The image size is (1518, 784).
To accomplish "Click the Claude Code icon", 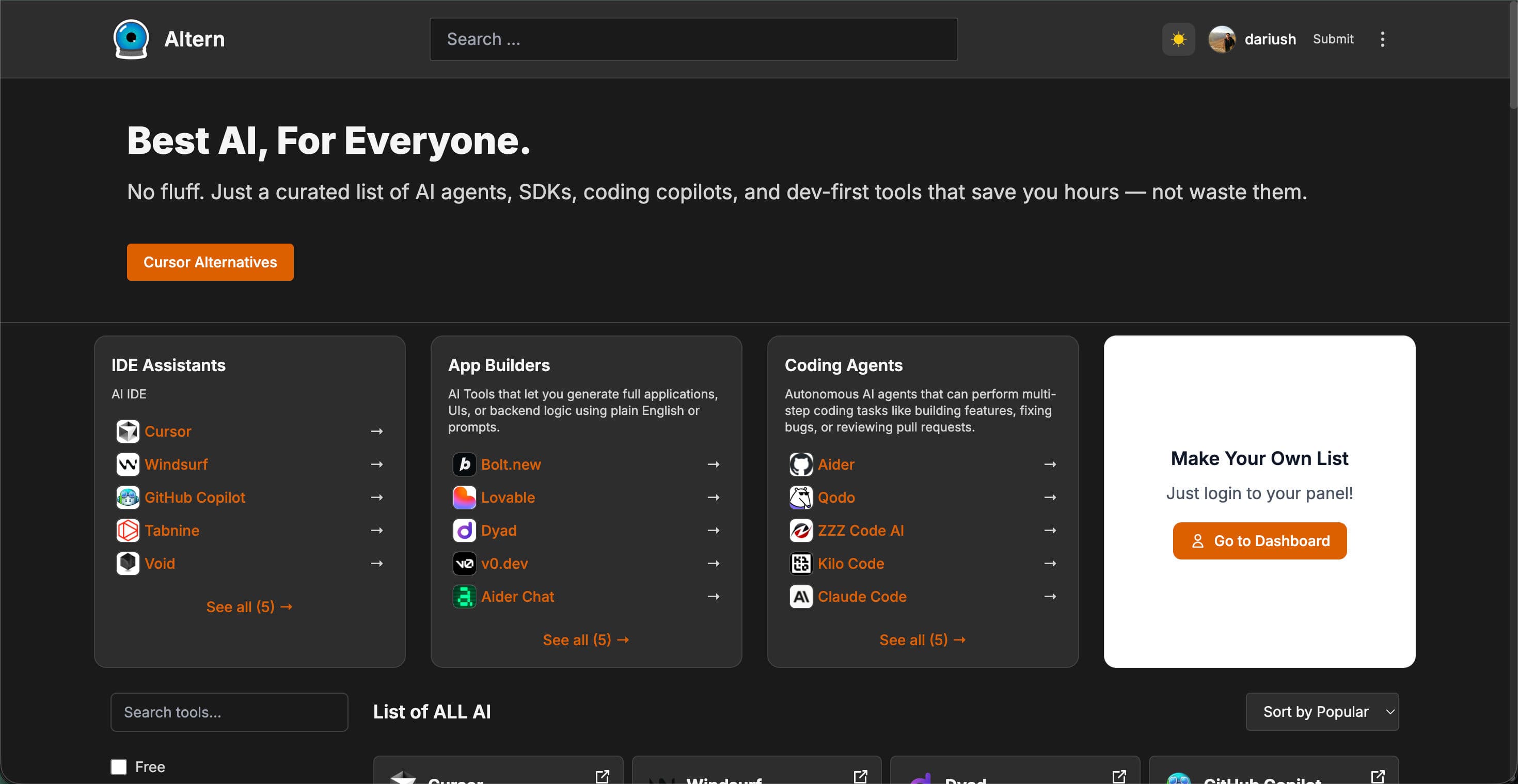I will click(801, 596).
